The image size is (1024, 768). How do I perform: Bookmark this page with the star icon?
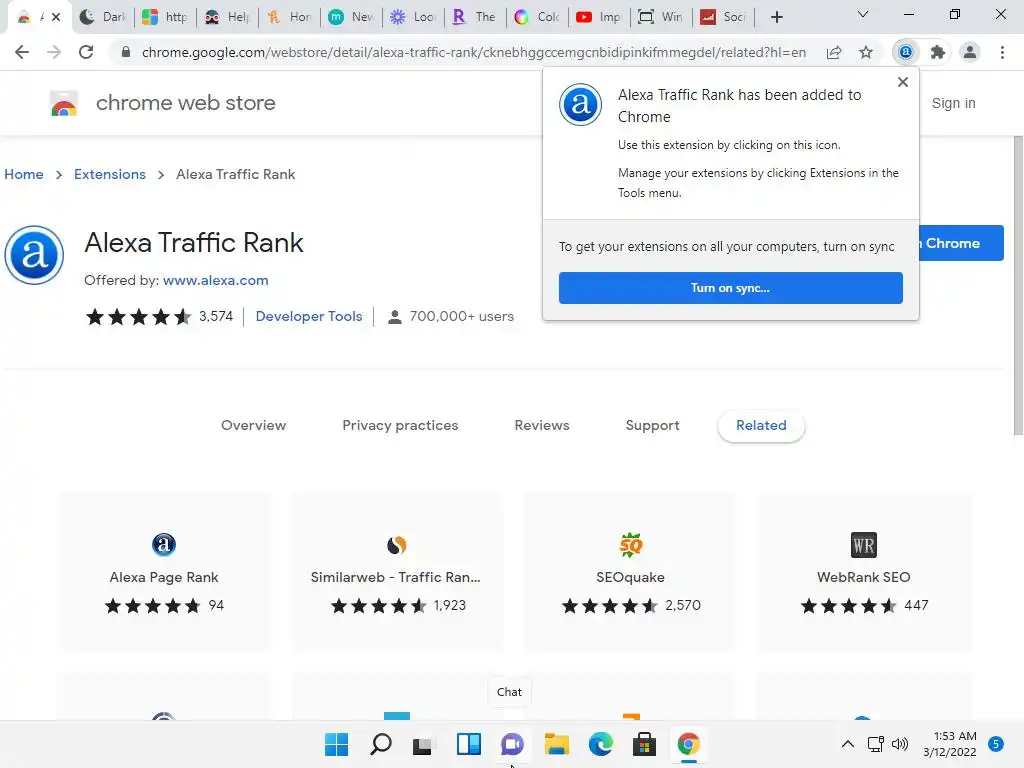866,52
